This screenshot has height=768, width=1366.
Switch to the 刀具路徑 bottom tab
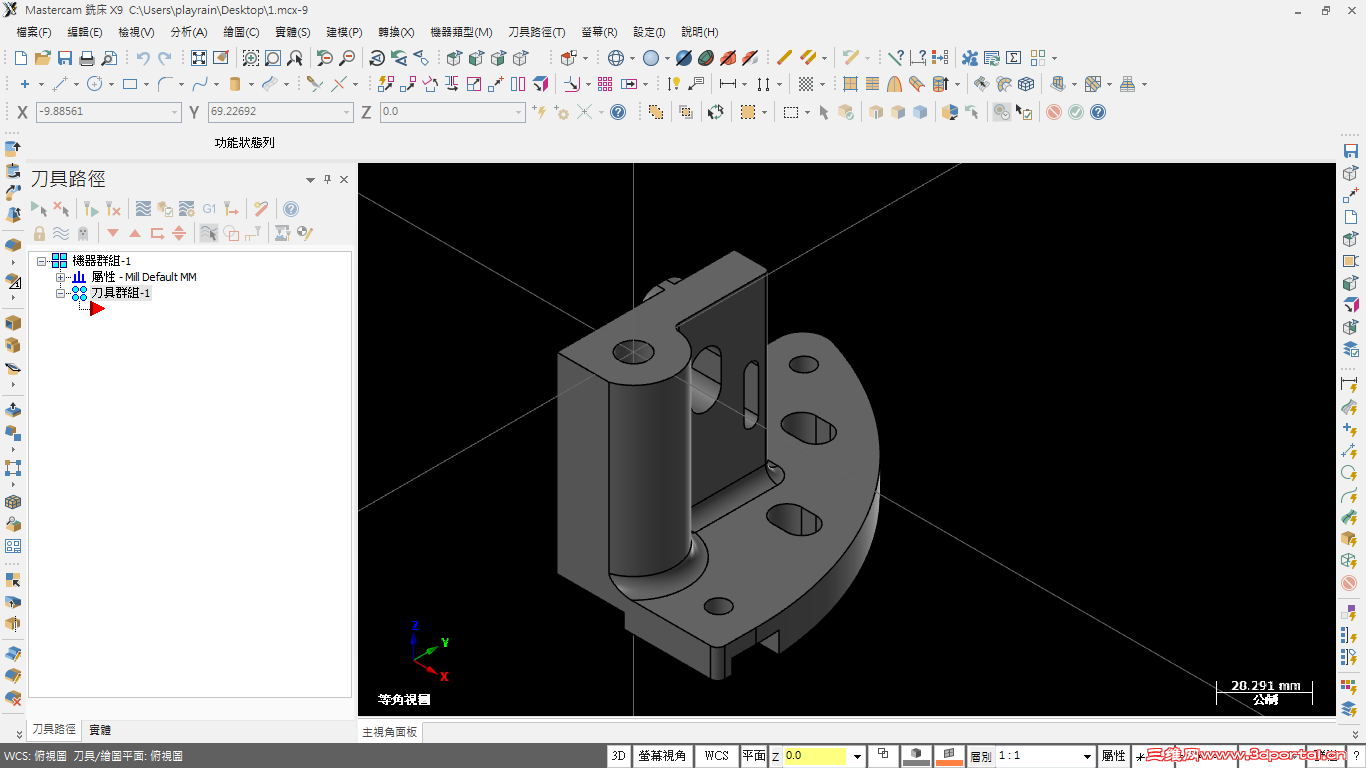53,730
